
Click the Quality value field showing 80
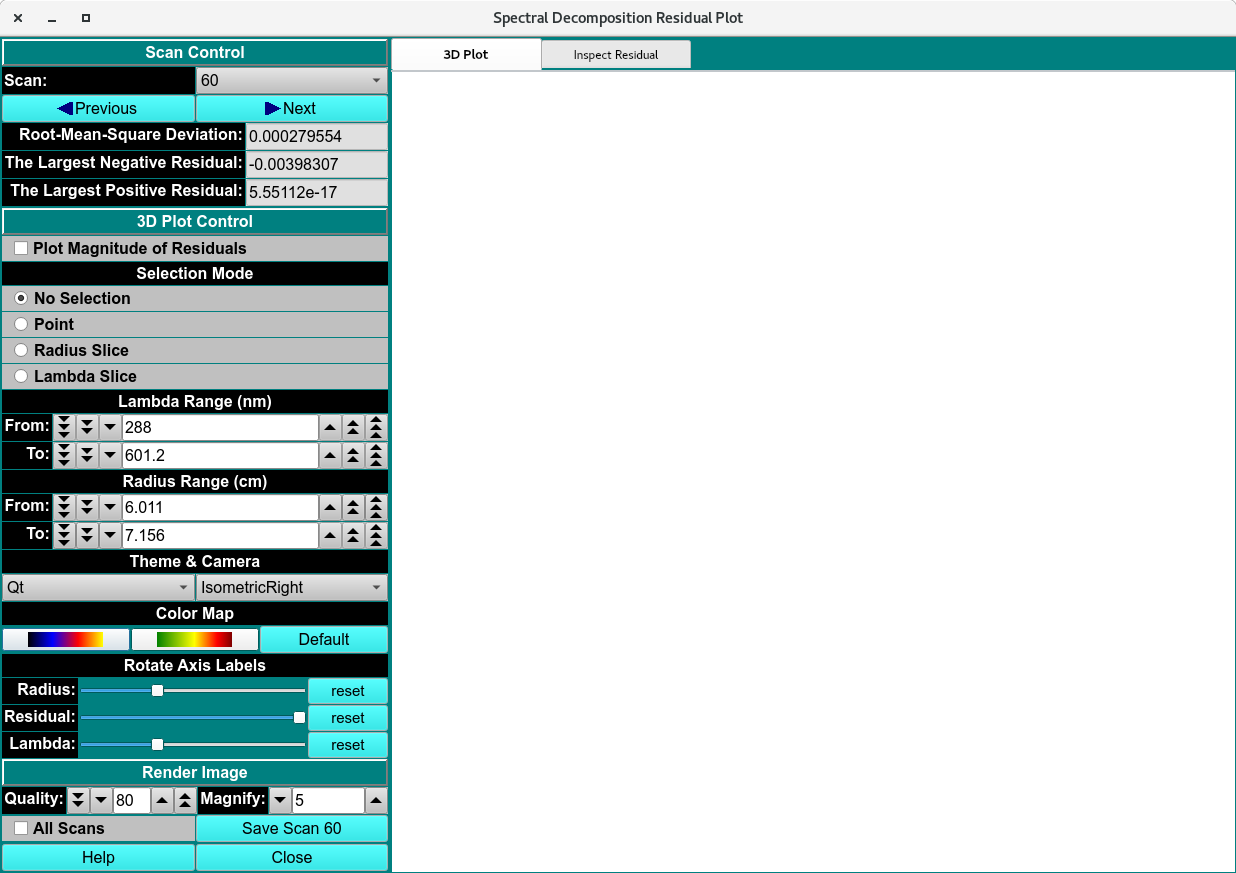(132, 800)
